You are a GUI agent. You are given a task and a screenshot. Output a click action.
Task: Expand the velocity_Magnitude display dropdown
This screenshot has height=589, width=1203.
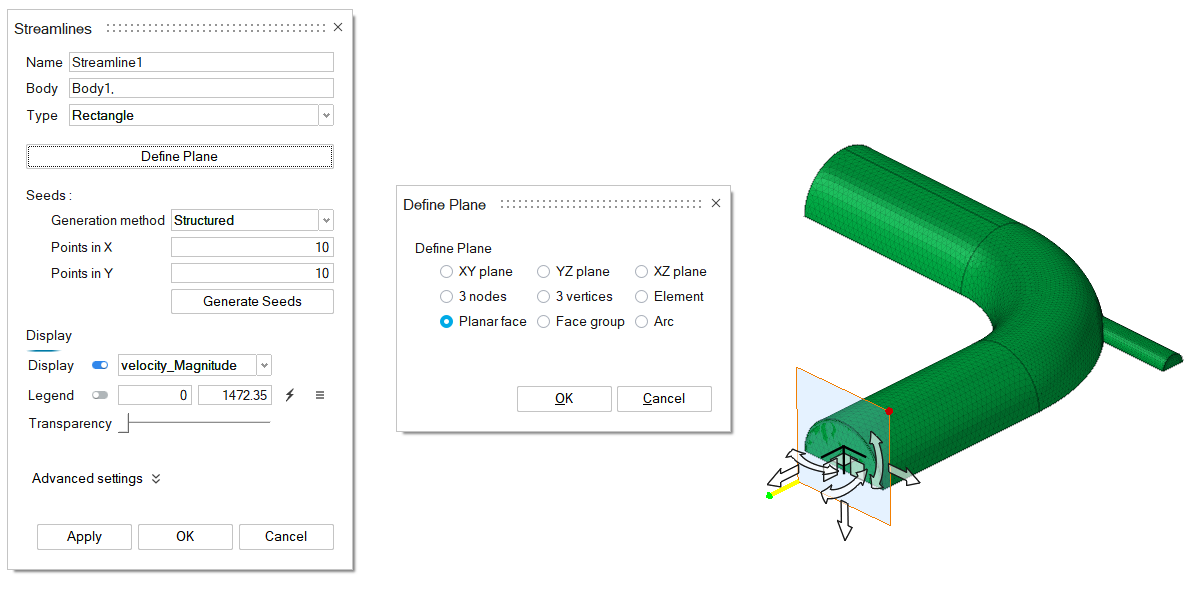[x=263, y=366]
